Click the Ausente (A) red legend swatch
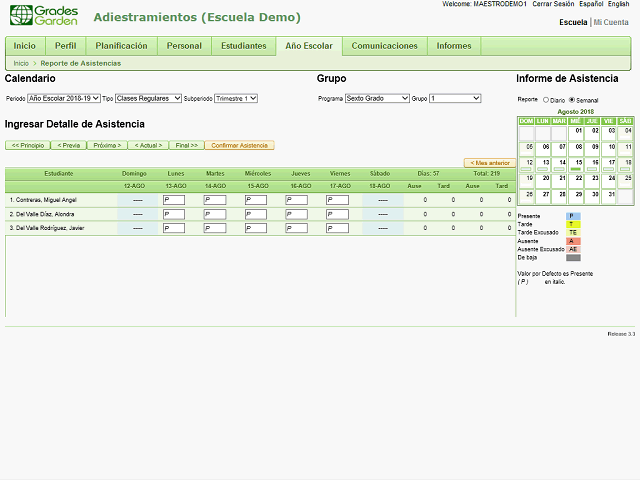This screenshot has height=480, width=640. pos(573,240)
